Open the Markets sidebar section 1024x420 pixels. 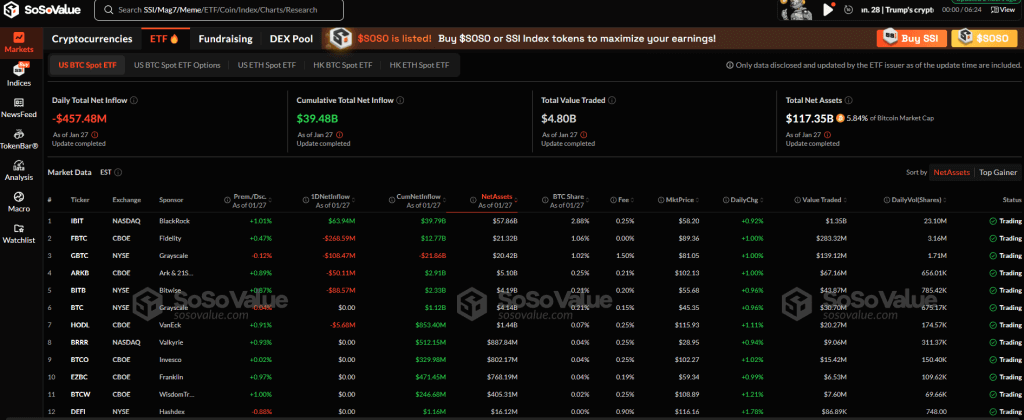[19, 42]
